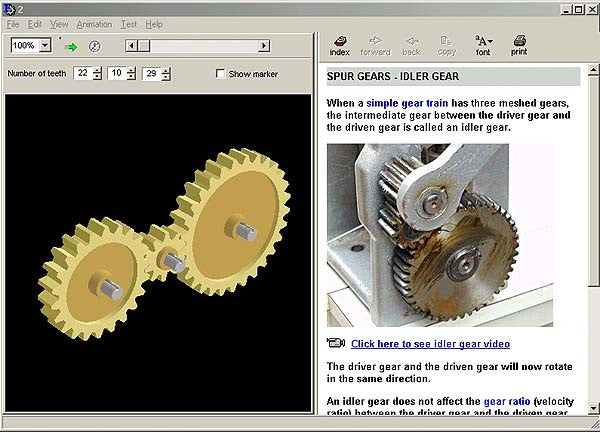Click the forward navigation arrow icon
600x432 pixels.
click(375, 44)
